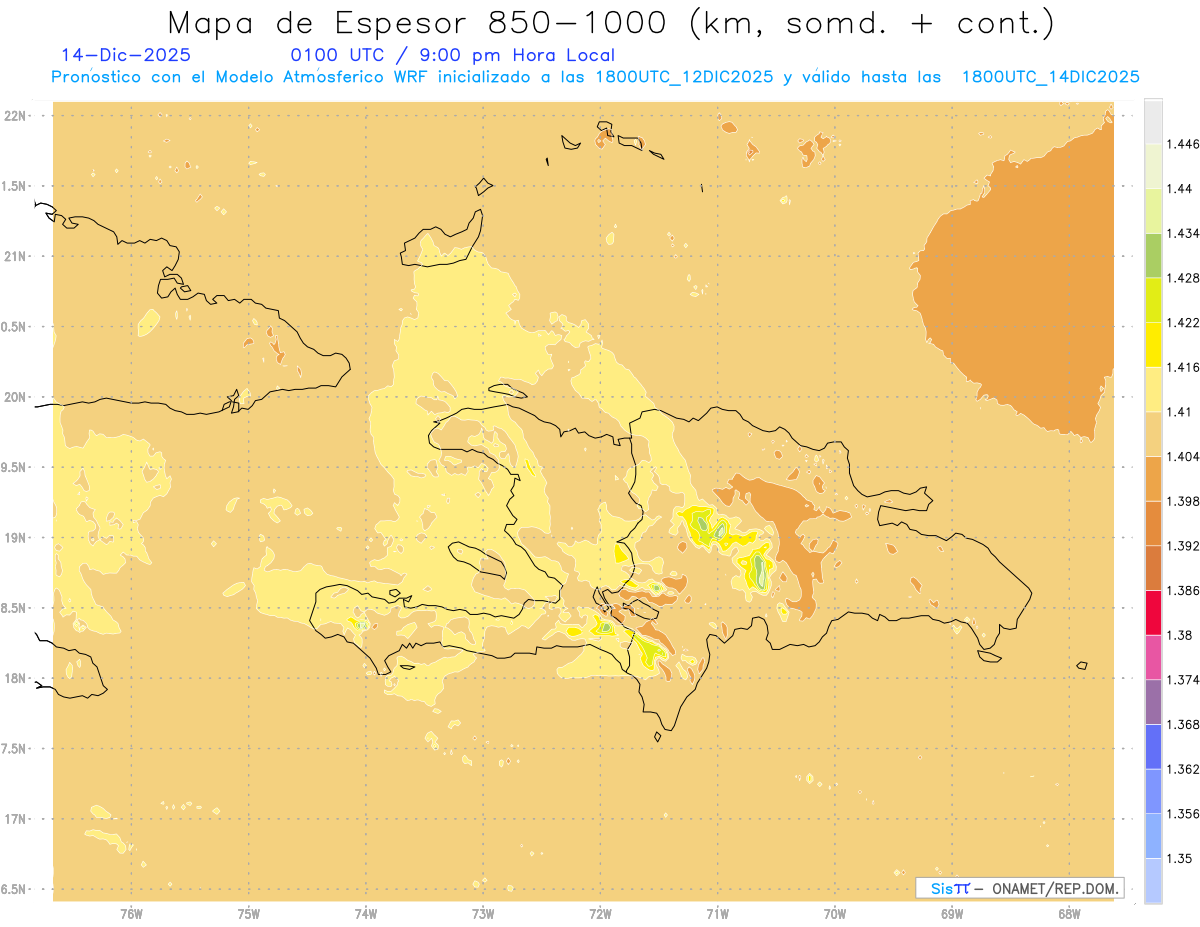1200x927 pixels.
Task: Click the pale yellow legend swatch between 1.41 and 1.416
Action: click(x=1153, y=389)
